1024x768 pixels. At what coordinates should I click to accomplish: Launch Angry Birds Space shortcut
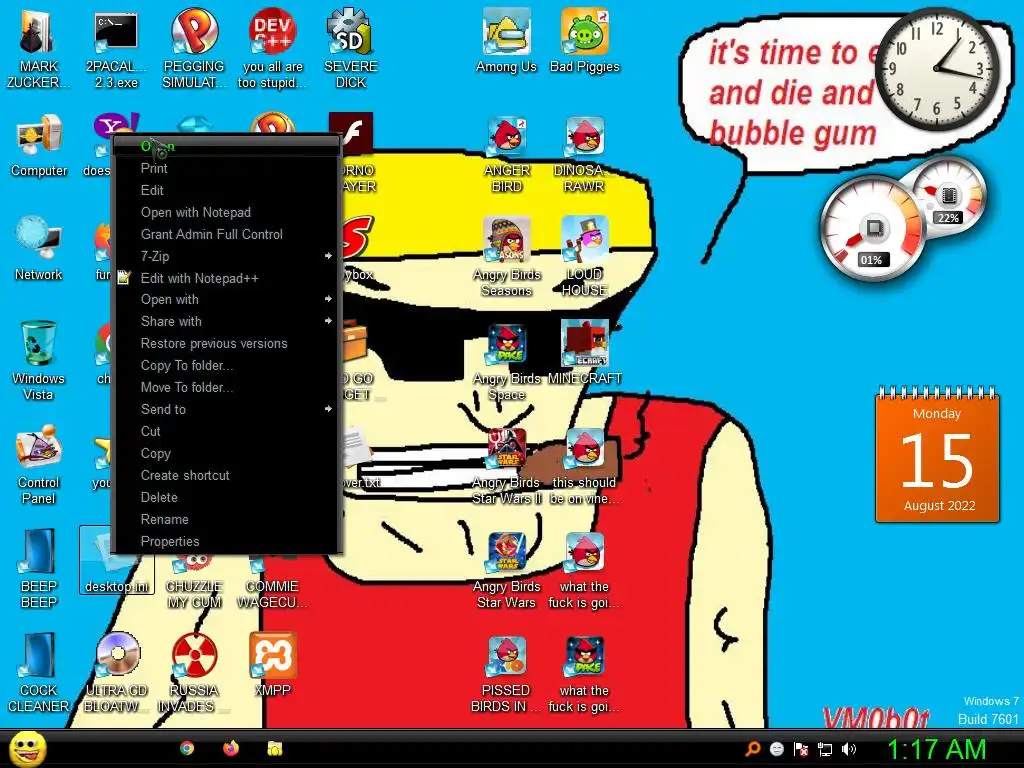[507, 362]
